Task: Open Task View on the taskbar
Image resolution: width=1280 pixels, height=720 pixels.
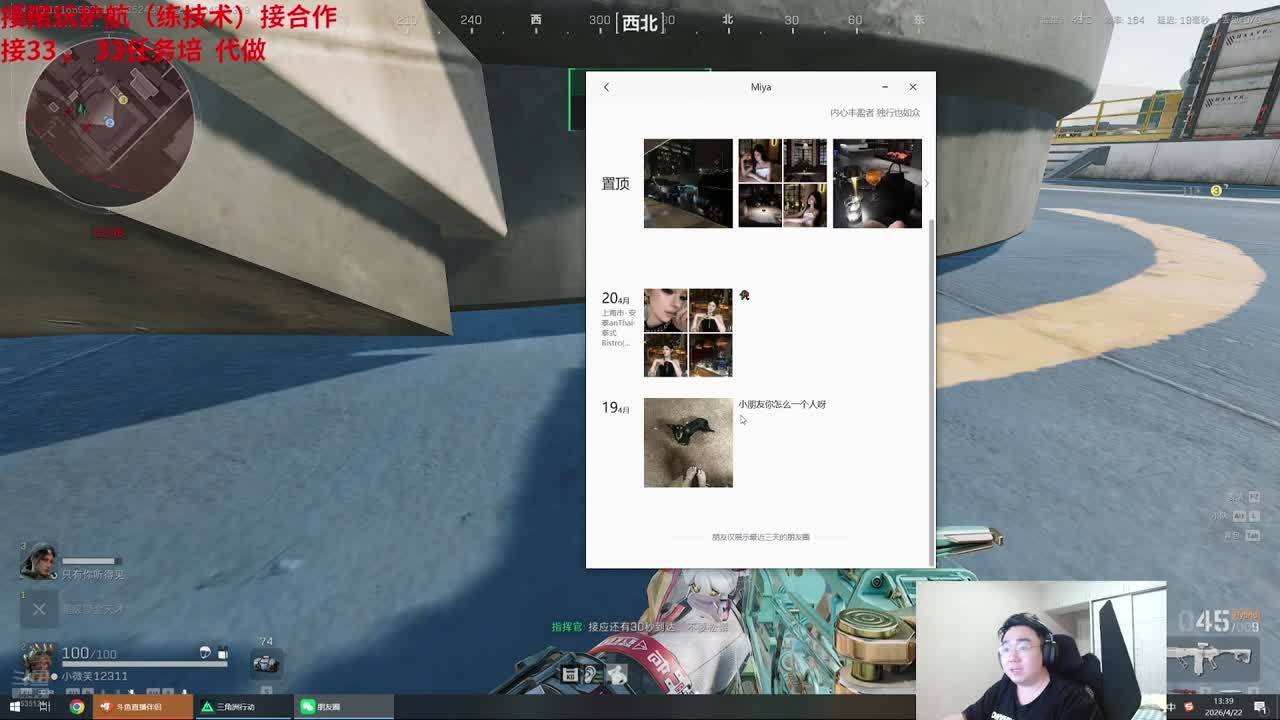Action: click(45, 707)
